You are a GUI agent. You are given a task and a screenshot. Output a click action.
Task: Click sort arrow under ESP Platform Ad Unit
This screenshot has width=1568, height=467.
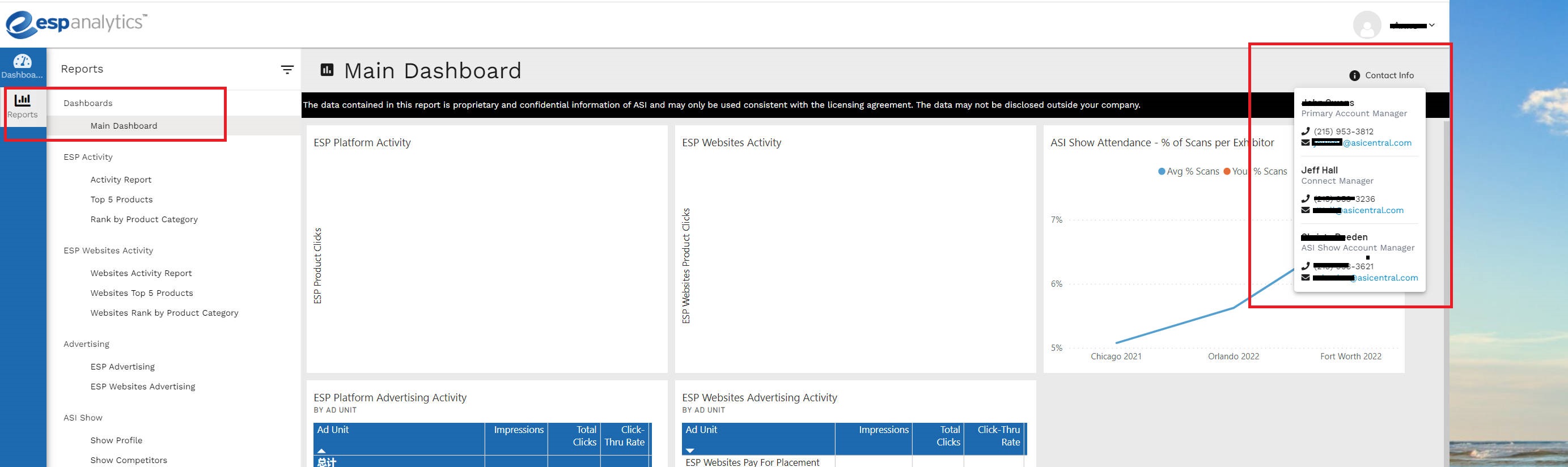[321, 451]
